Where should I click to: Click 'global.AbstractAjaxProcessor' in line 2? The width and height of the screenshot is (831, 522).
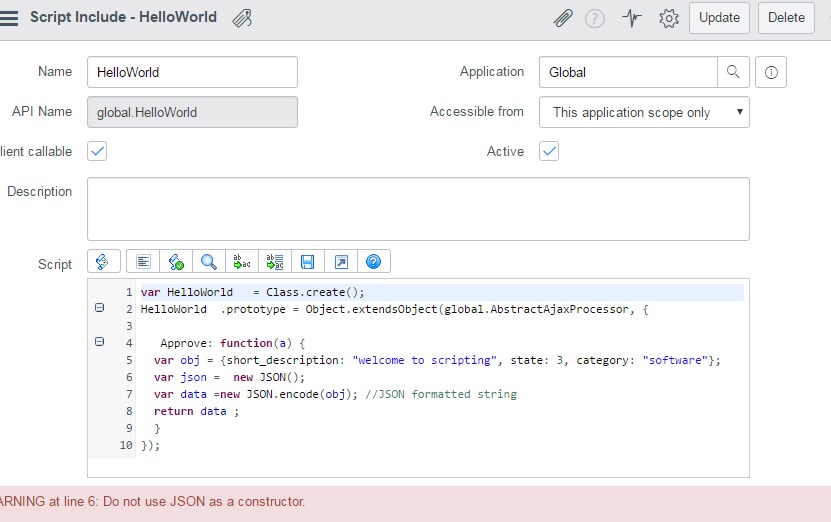point(536,309)
